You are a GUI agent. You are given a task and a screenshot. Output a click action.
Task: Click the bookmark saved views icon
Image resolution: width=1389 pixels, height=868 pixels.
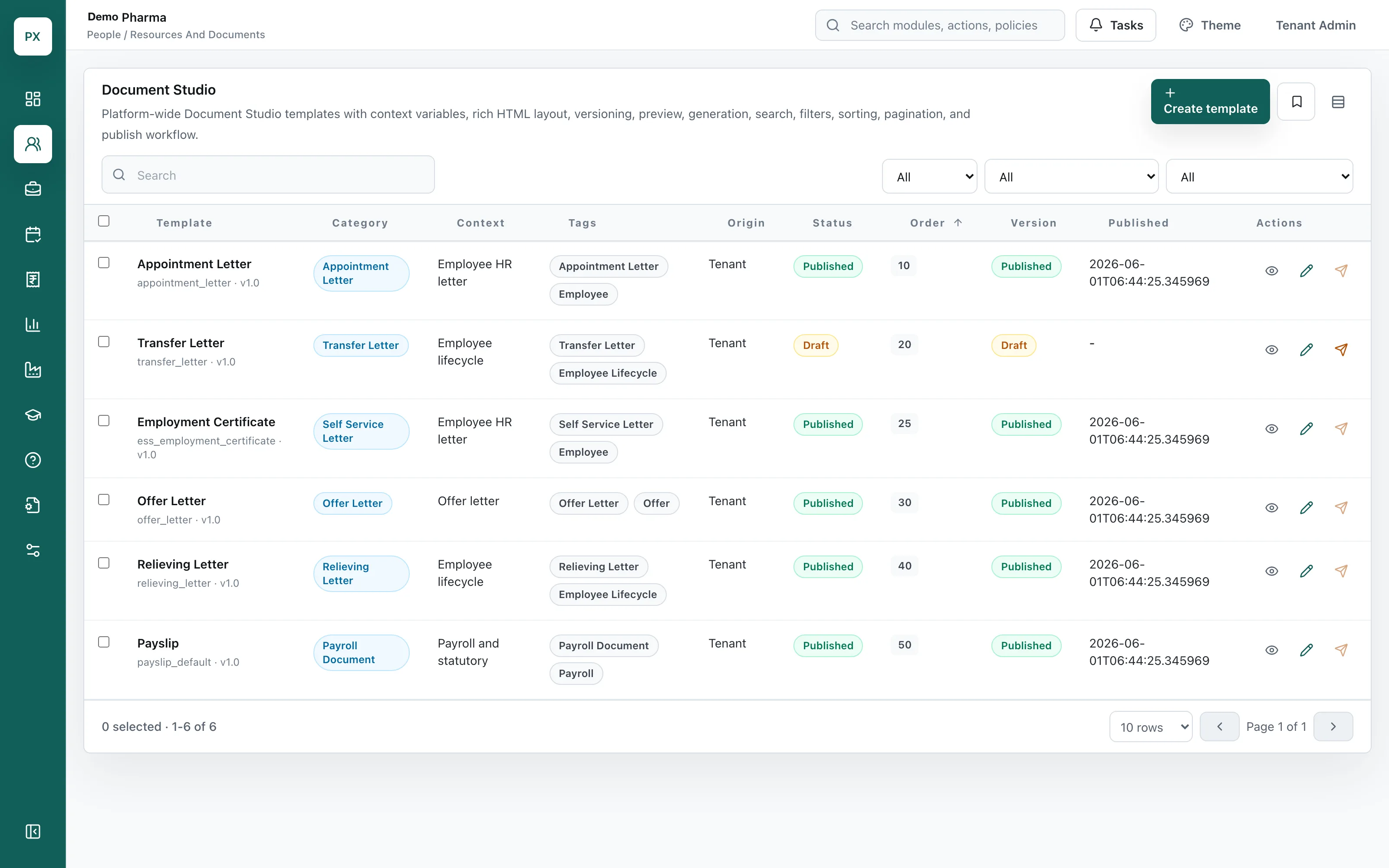1296,102
